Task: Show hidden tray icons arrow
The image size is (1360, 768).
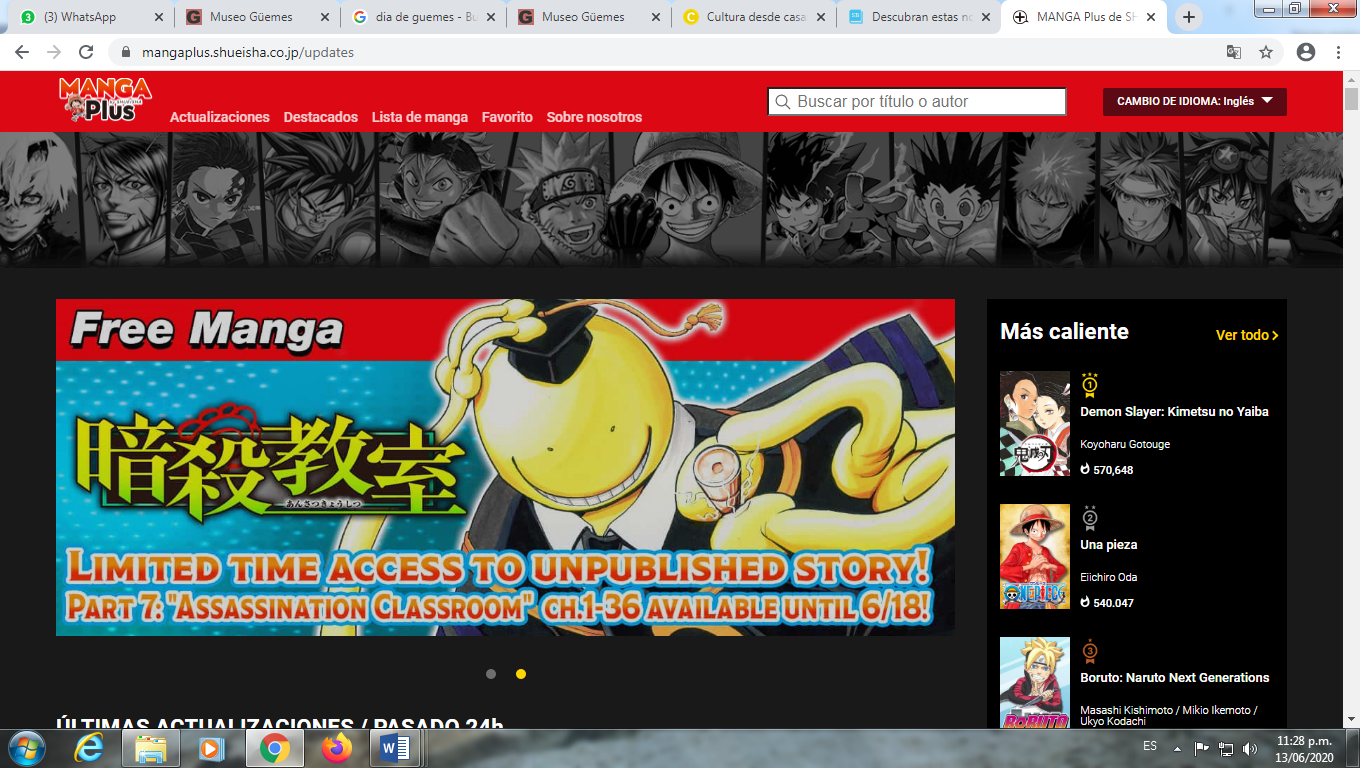Action: pyautogui.click(x=1177, y=748)
